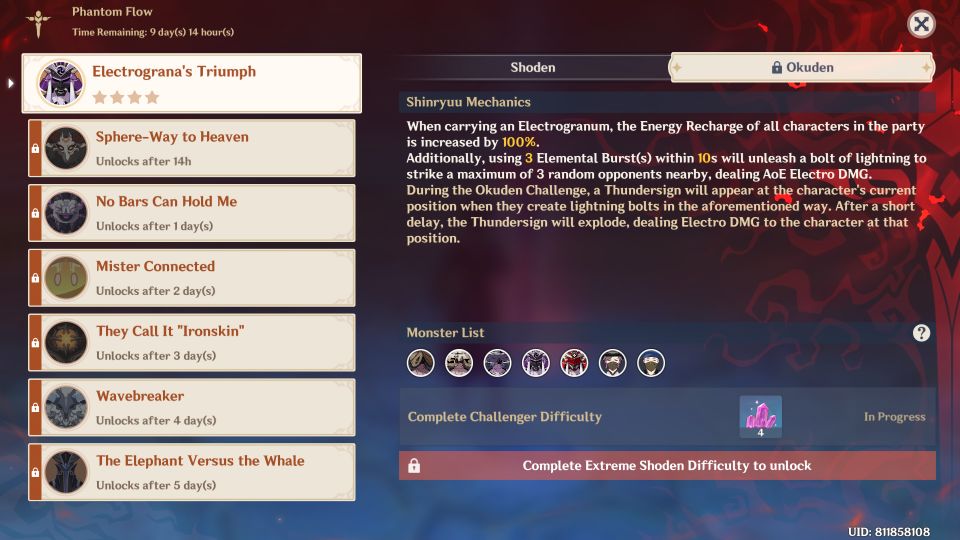Click "Unlocks after 2 day(s)" text
960x540 pixels.
pos(156,291)
